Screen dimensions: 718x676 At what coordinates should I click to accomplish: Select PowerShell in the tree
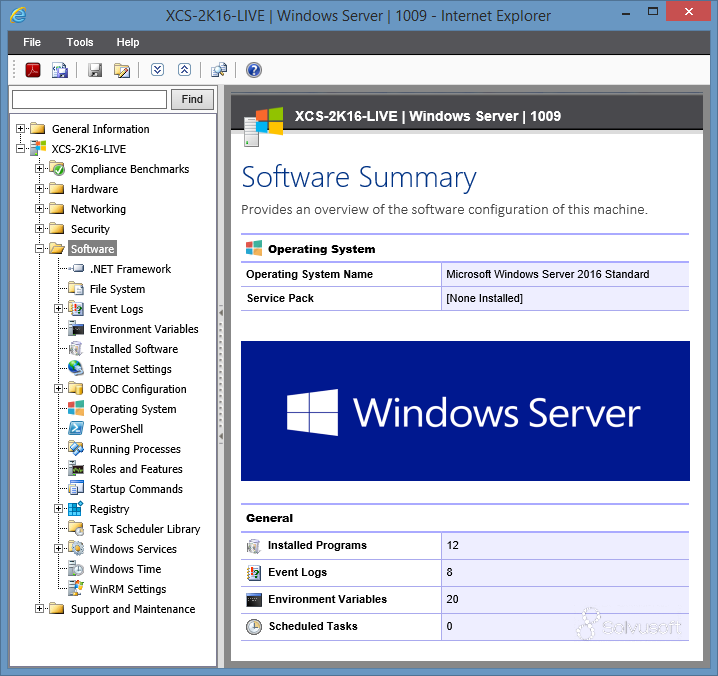pyautogui.click(x=116, y=429)
